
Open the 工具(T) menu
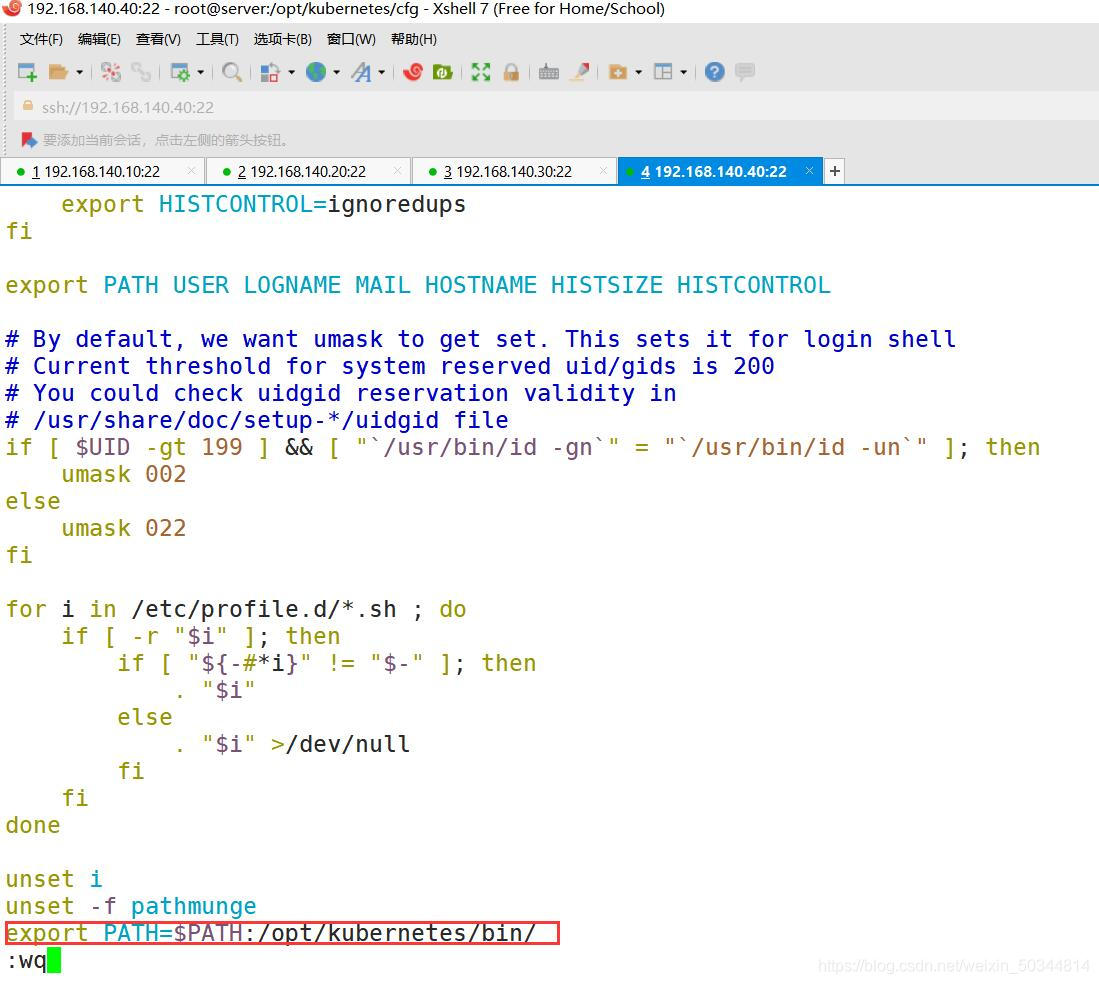pyautogui.click(x=217, y=39)
